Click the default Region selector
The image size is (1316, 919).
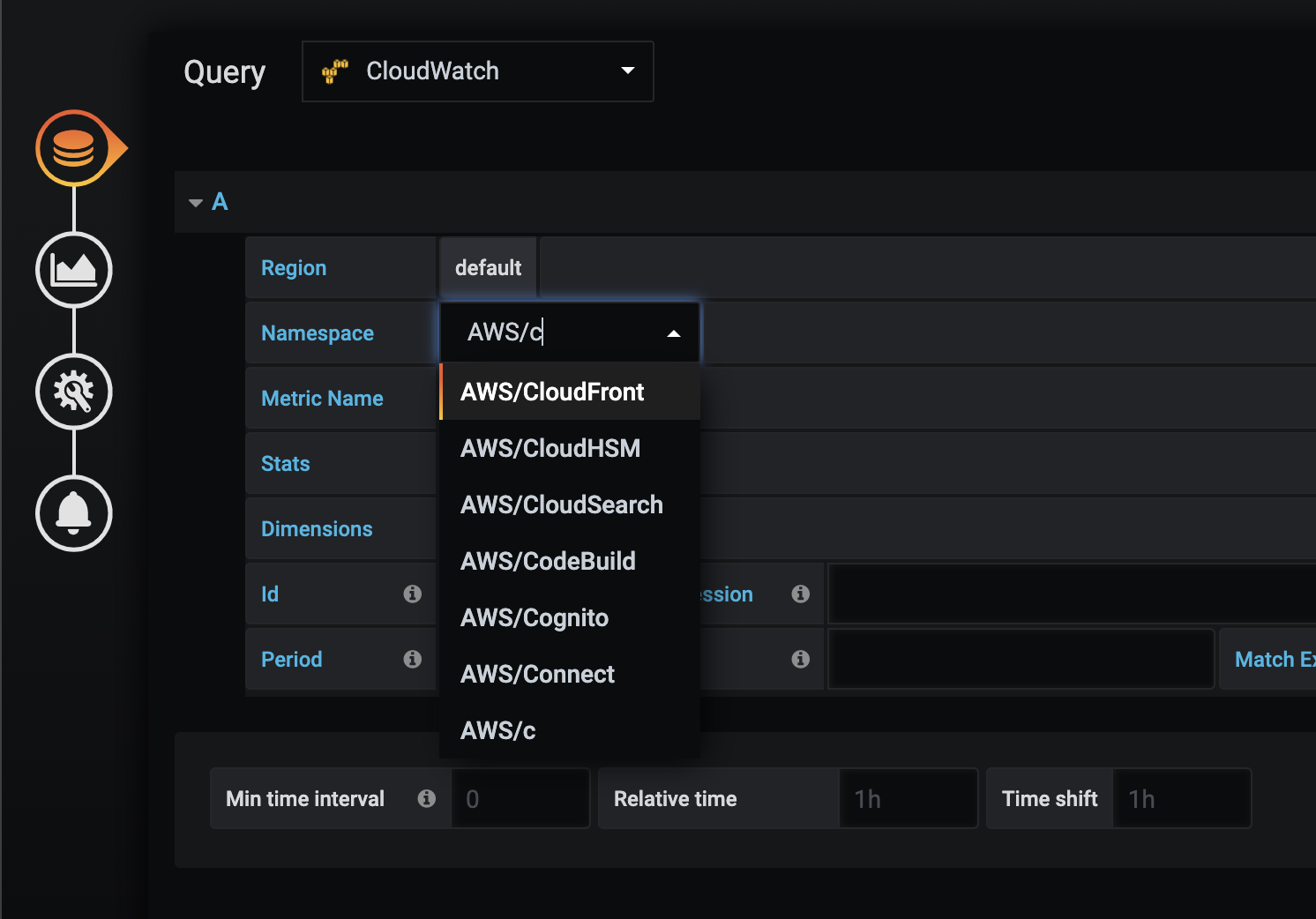pos(487,267)
